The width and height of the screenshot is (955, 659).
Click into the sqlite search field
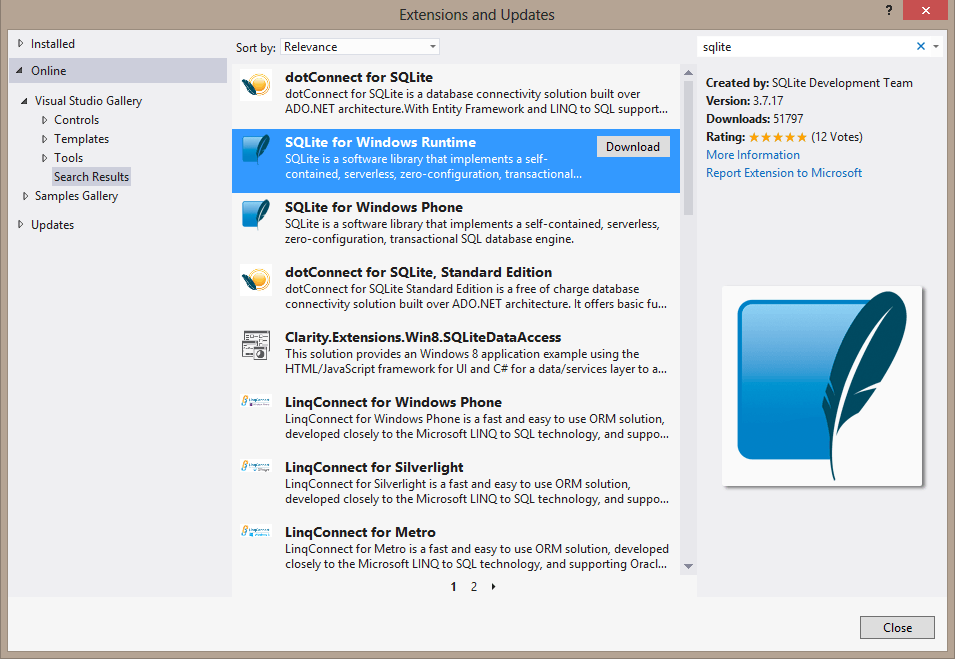(805, 47)
